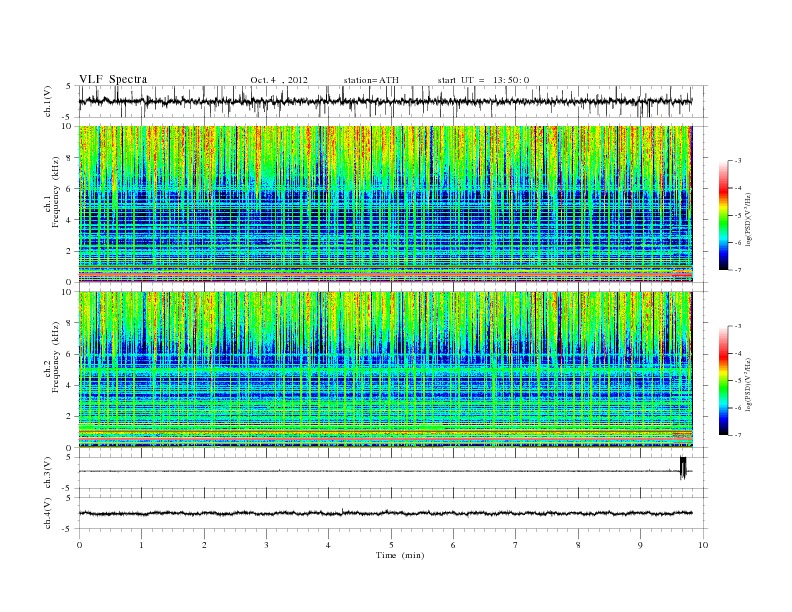Click the "3" minute tick label
The width and height of the screenshot is (792, 612).
pos(266,545)
